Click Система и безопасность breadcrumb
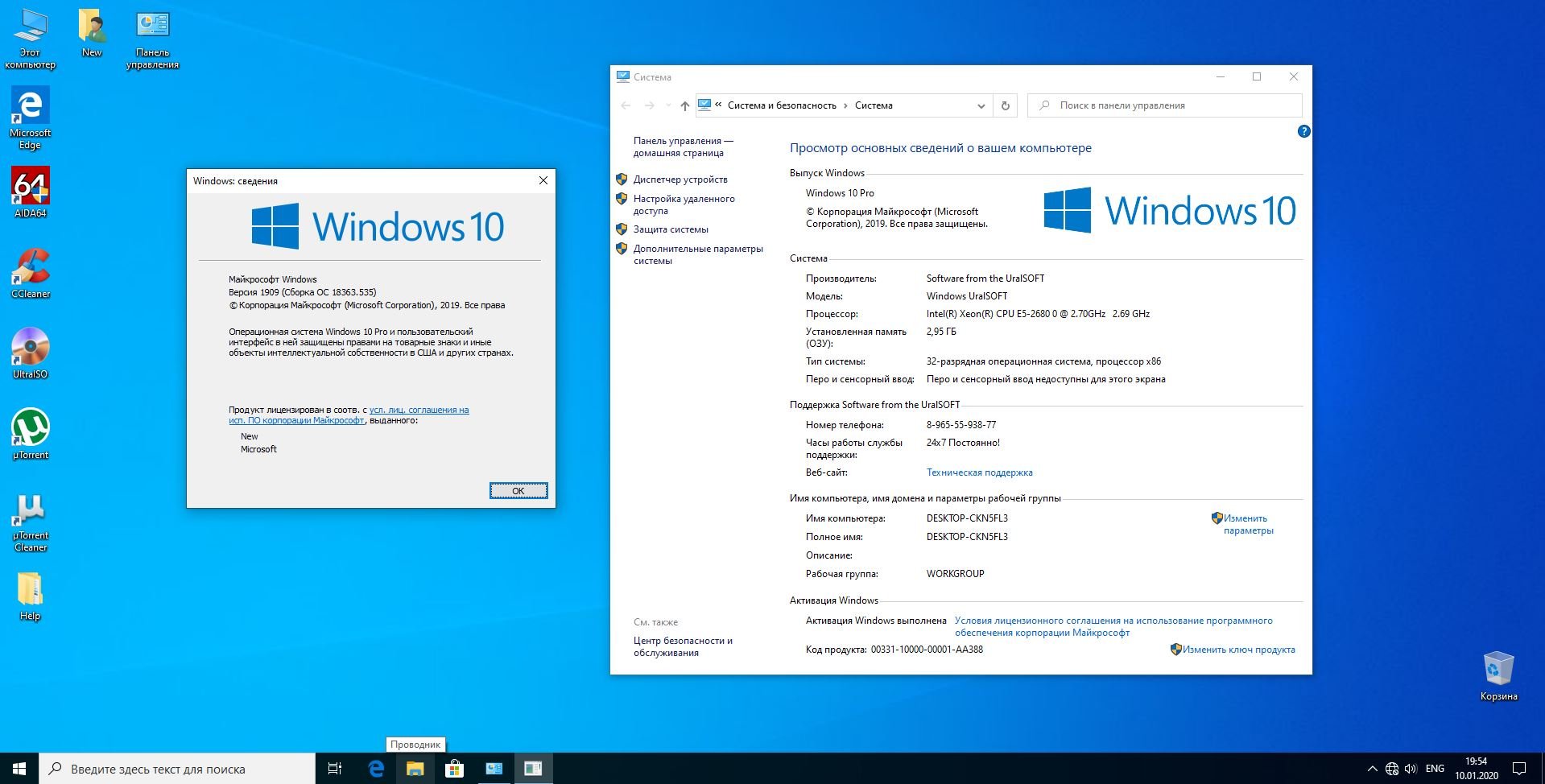 pyautogui.click(x=782, y=105)
